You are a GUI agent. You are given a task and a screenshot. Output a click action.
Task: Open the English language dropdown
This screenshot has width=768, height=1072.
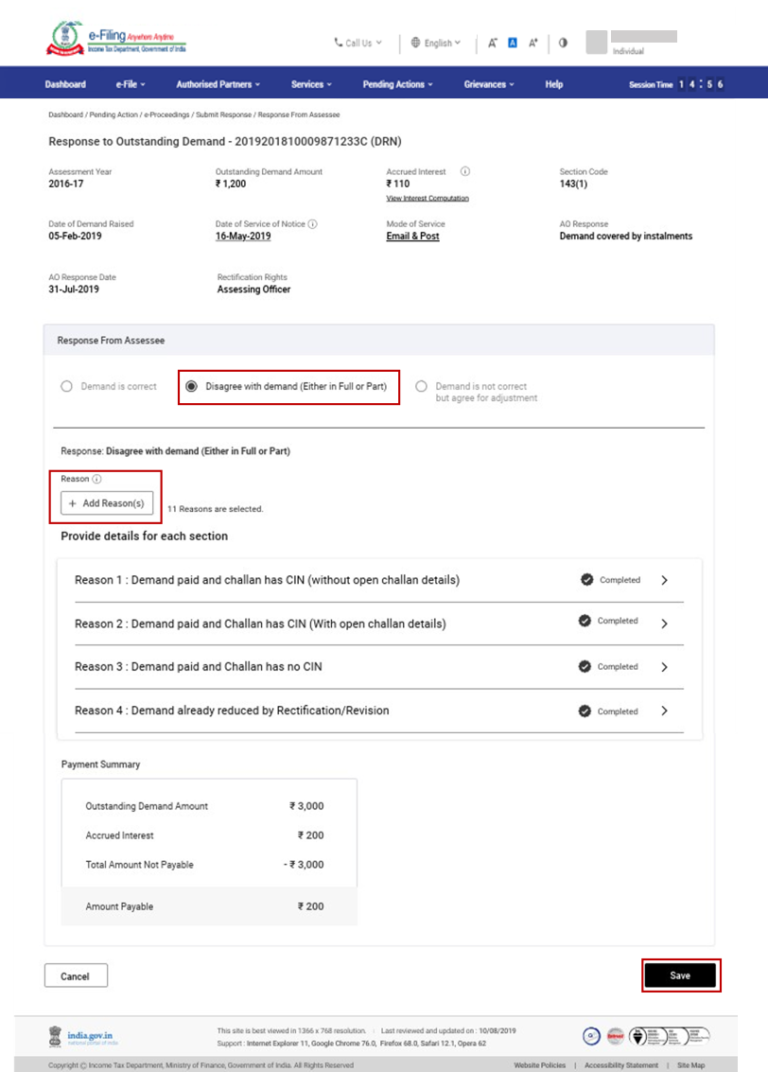[x=433, y=43]
